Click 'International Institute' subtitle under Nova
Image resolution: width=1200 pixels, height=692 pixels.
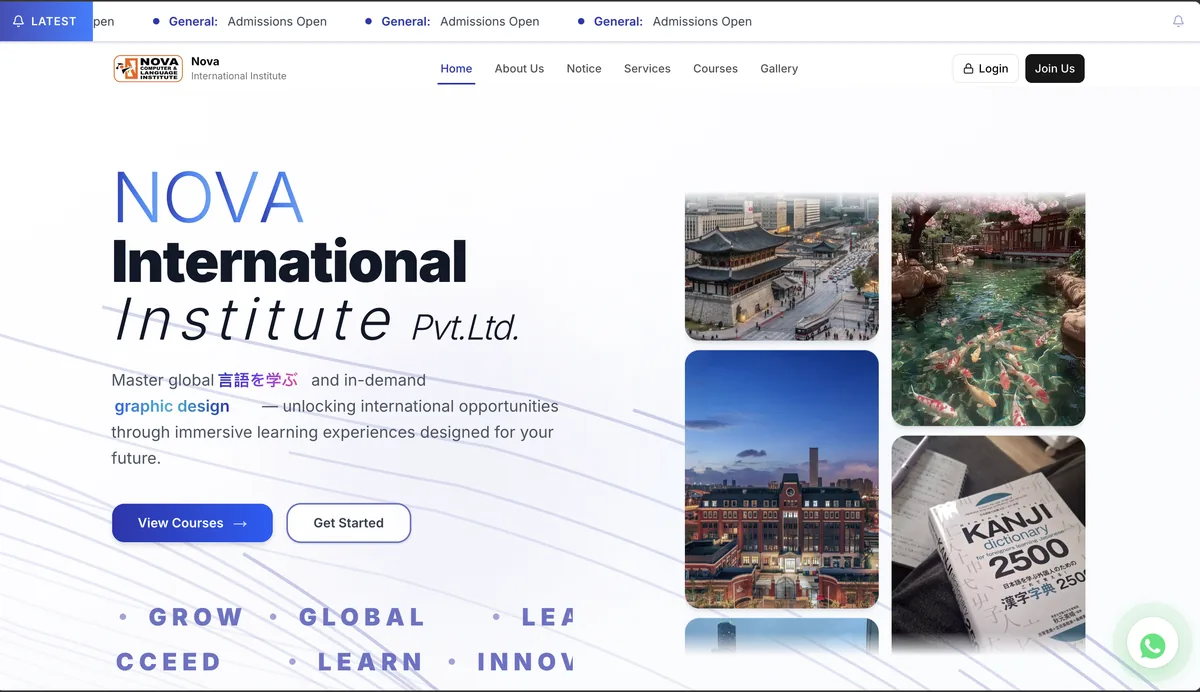pos(239,76)
